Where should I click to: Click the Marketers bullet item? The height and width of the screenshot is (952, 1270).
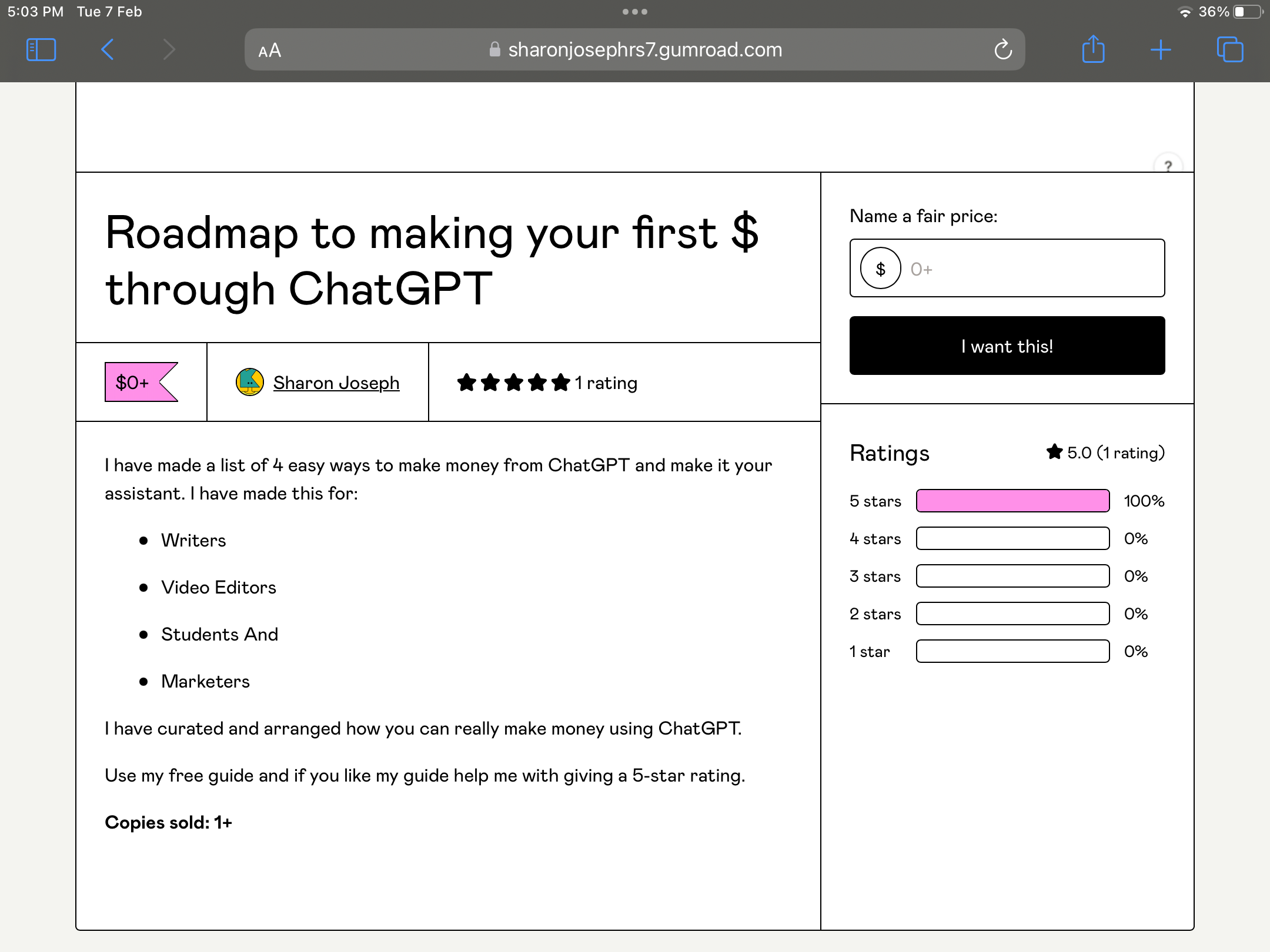[205, 681]
